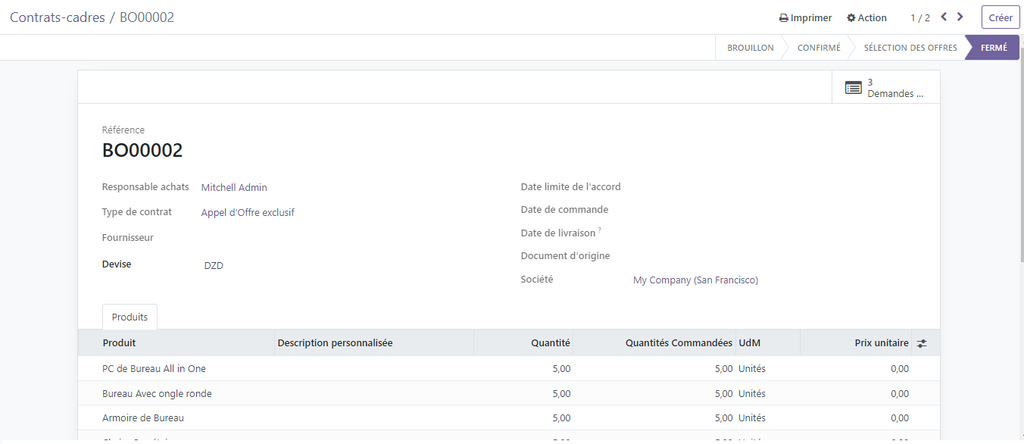
Task: Open Mitchell Admin responsible link
Action: click(234, 187)
